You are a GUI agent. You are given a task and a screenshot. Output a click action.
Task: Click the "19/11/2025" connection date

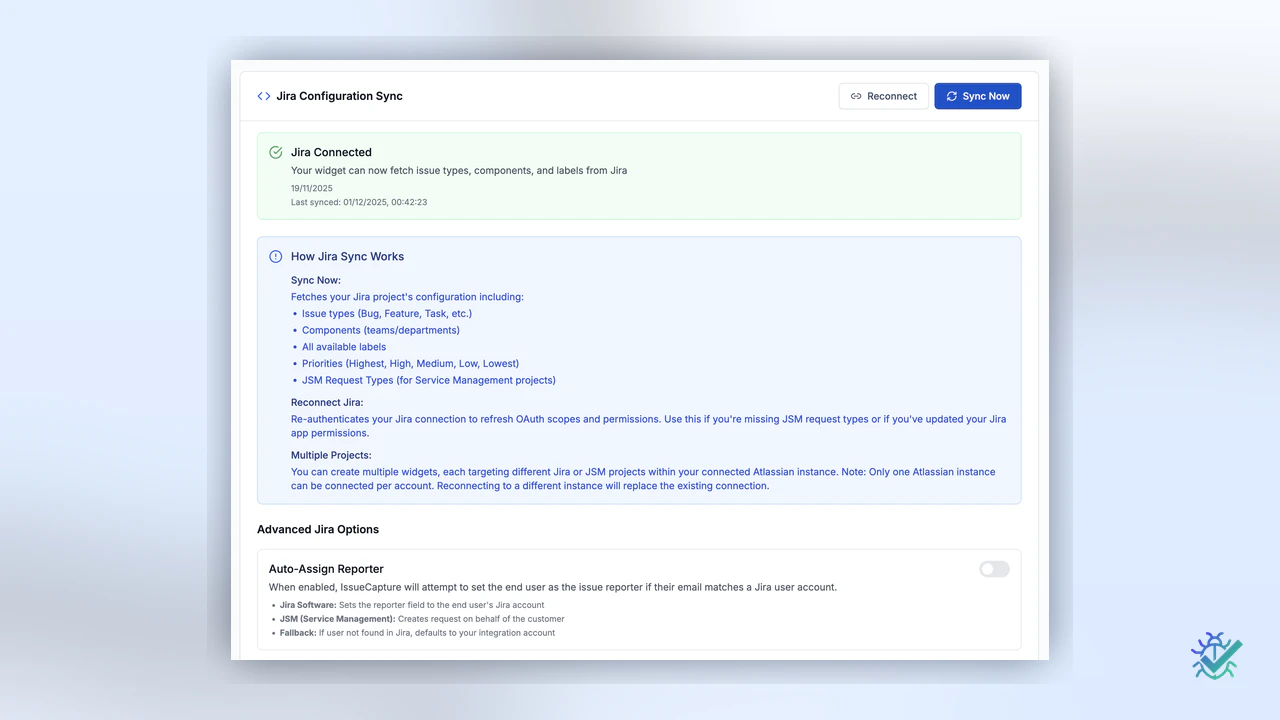312,188
